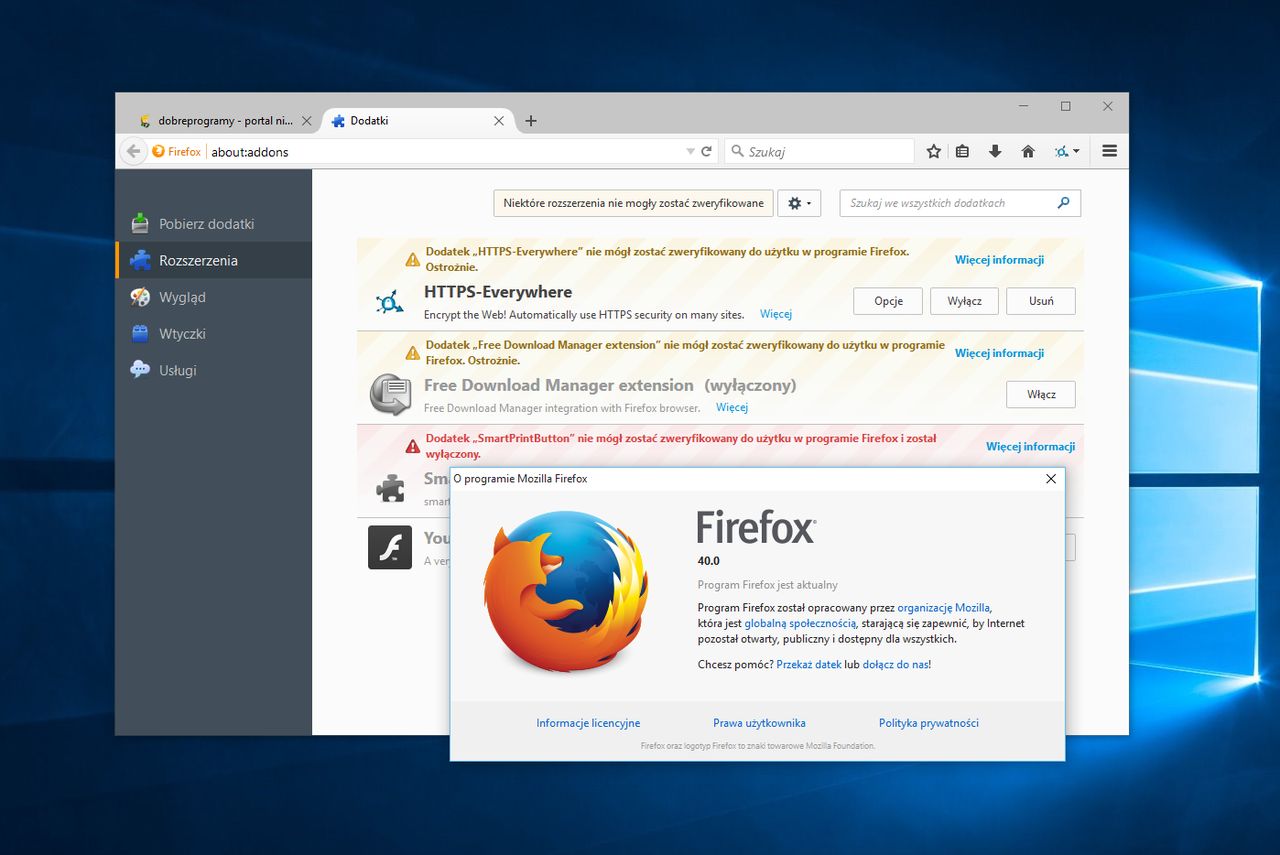Select Rozszerzenia in sidebar

click(213, 260)
